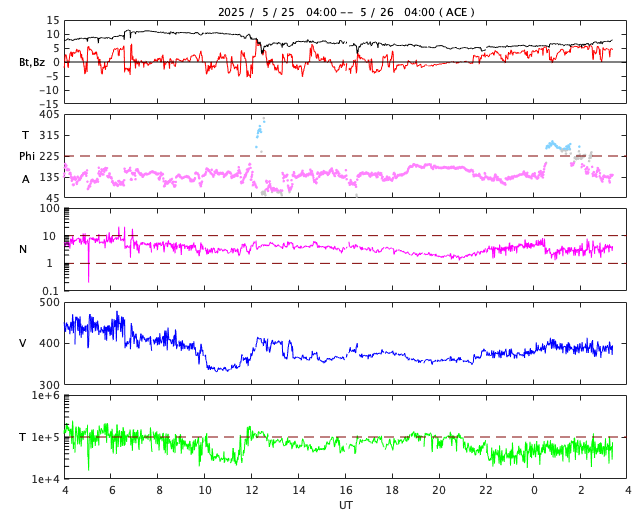This screenshot has height=512, width=640.
Task: Click the 'UT' x-axis label
Action: coord(345,505)
